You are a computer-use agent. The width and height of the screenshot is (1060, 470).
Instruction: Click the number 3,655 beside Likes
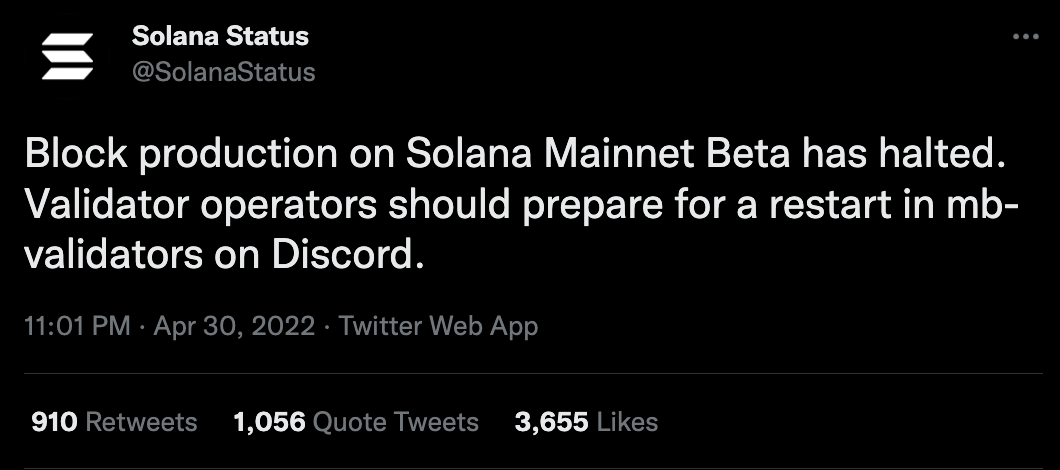(552, 423)
